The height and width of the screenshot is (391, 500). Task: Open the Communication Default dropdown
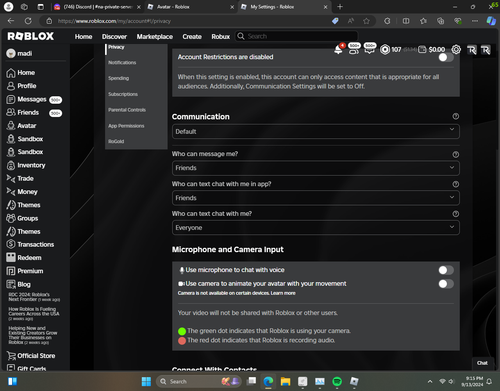(x=316, y=132)
